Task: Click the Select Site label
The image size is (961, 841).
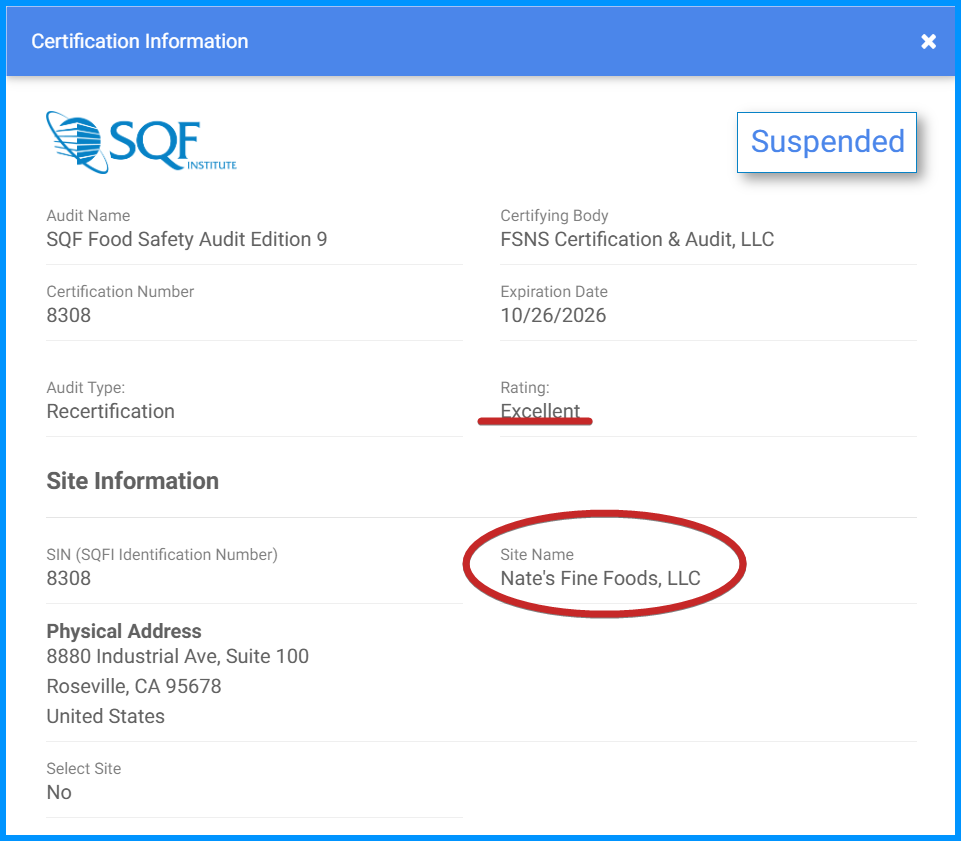Action: pos(84,769)
